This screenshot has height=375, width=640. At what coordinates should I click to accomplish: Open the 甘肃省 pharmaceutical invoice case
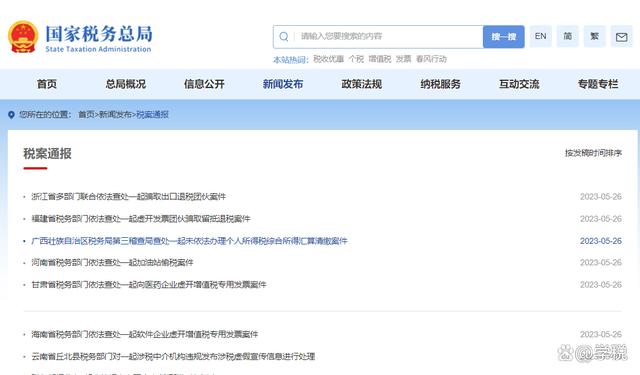click(x=149, y=284)
